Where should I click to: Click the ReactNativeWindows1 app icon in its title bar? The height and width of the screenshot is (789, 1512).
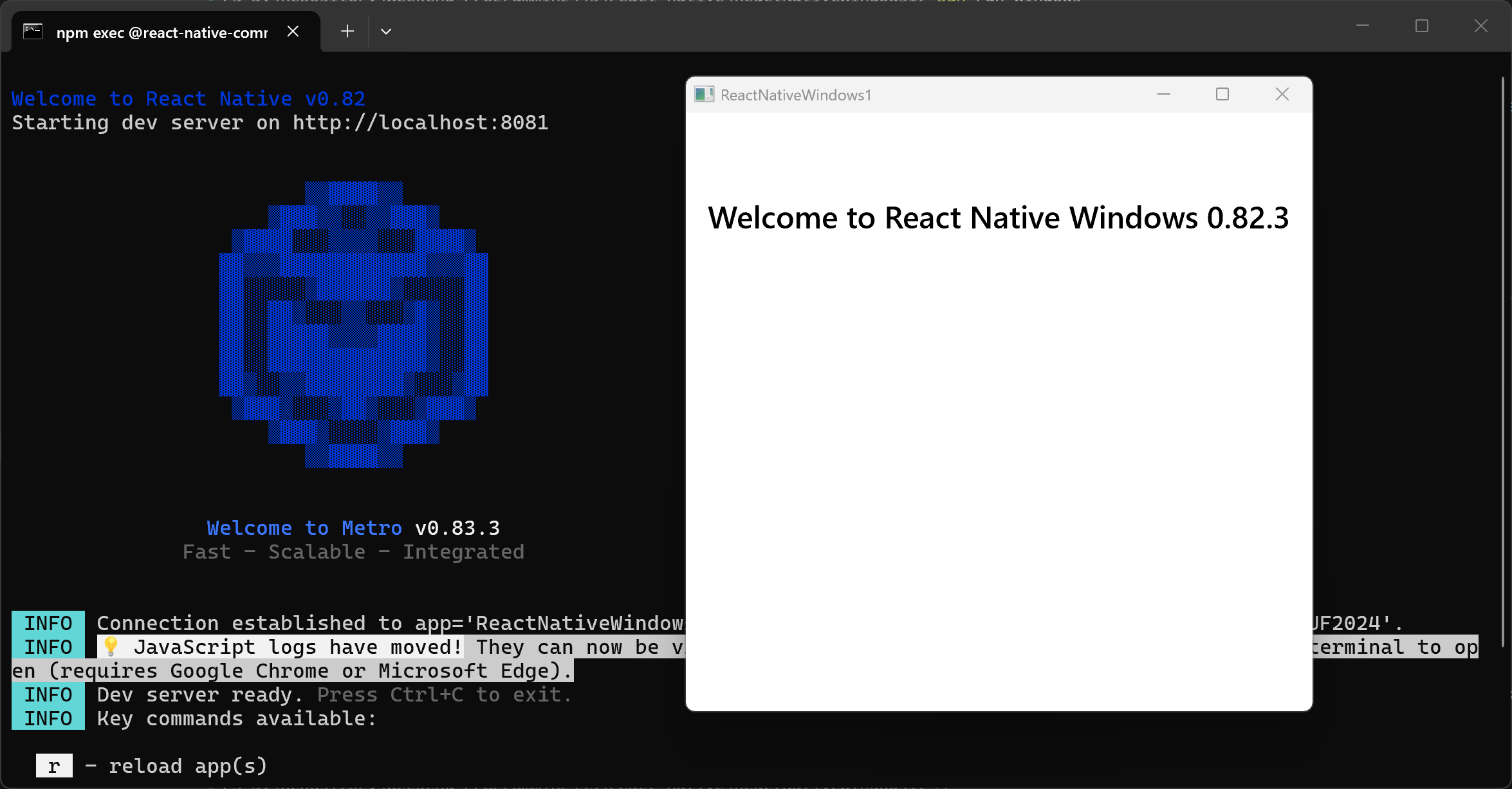click(x=705, y=94)
